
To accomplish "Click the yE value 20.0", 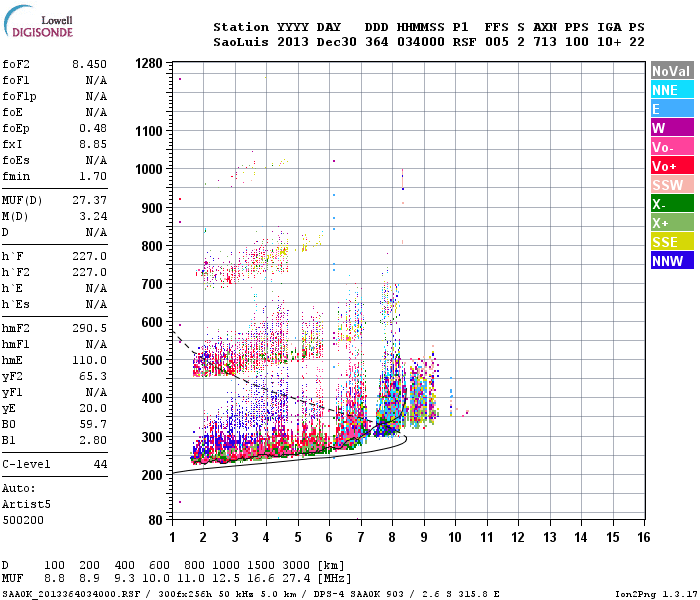I will (93, 408).
